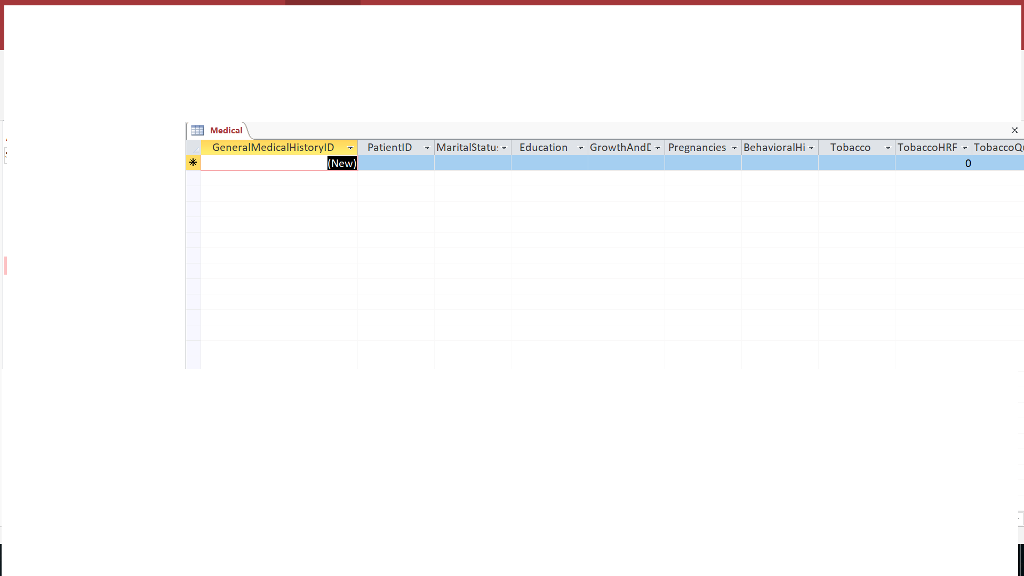Click the Tobacco cell in new row
The height and width of the screenshot is (576, 1024).
coord(857,163)
